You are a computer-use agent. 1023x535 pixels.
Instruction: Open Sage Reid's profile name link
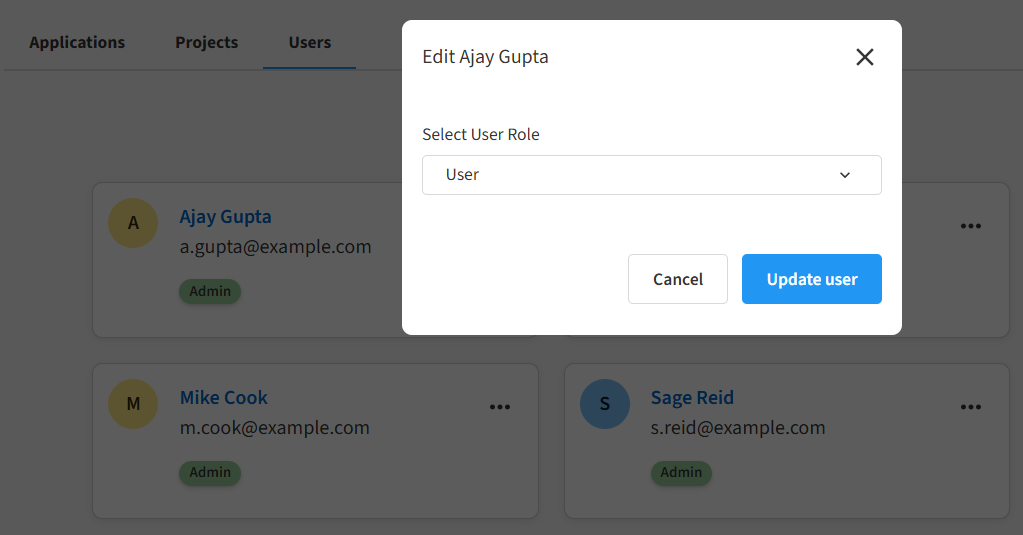point(692,398)
